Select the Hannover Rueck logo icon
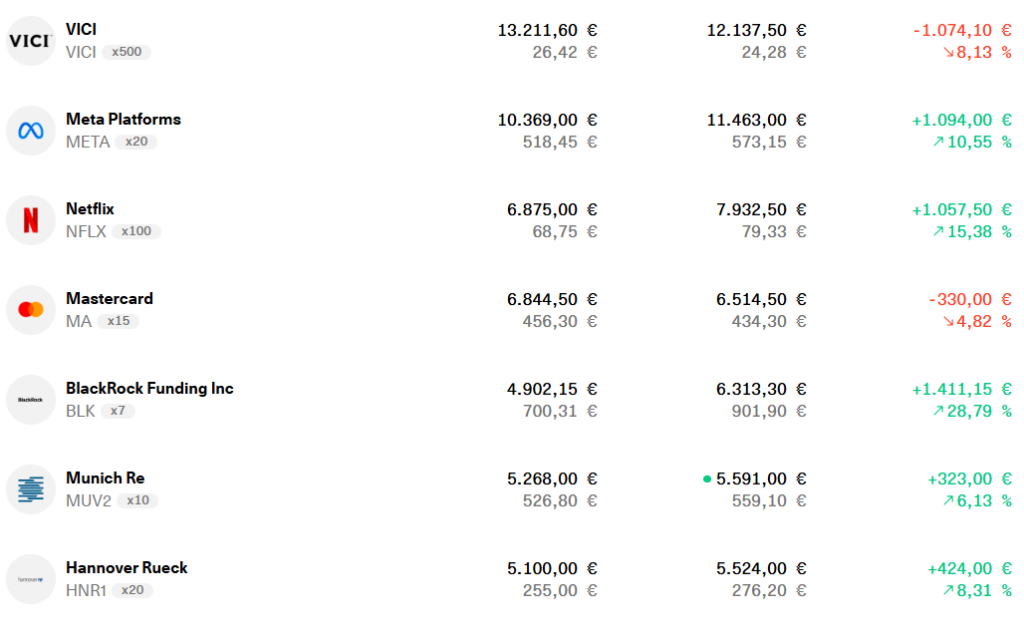 click(x=30, y=579)
